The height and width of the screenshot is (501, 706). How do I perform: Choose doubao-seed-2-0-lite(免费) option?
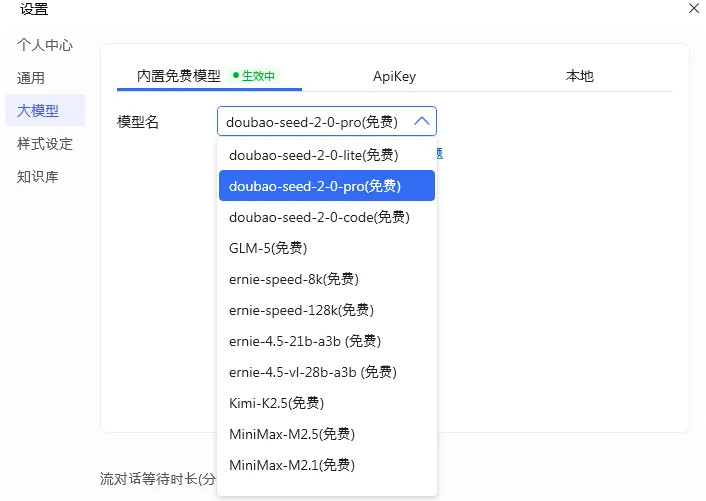(327, 155)
